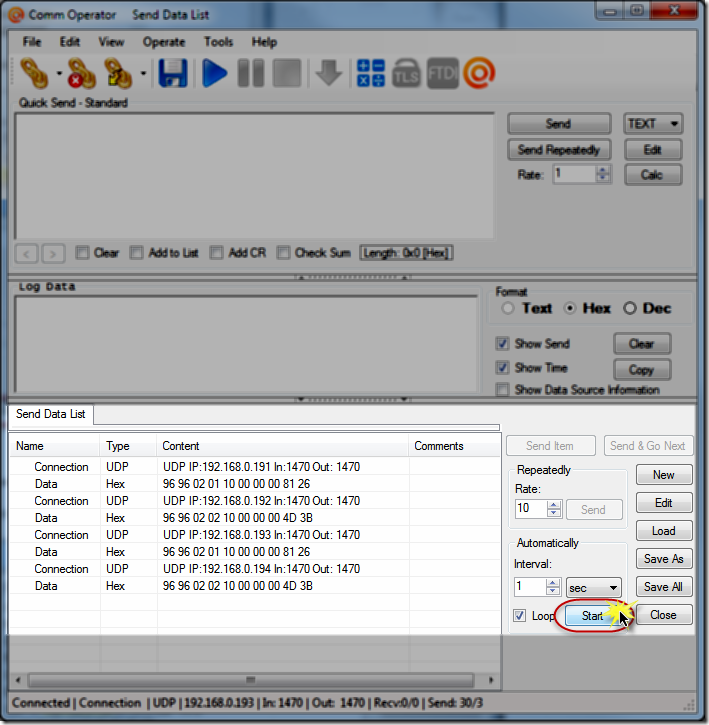Click the Comm Operator title bar app icon
709x725 pixels.
point(16,15)
